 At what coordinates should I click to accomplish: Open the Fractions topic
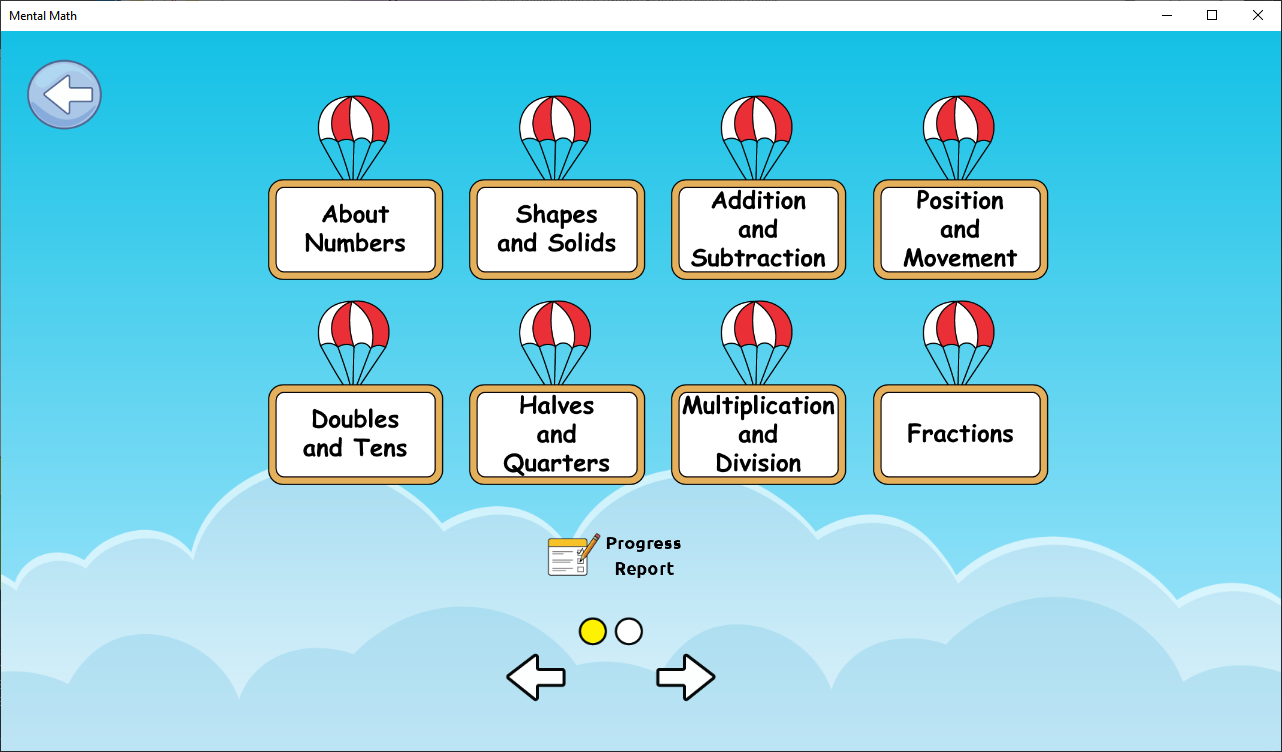[x=960, y=434]
